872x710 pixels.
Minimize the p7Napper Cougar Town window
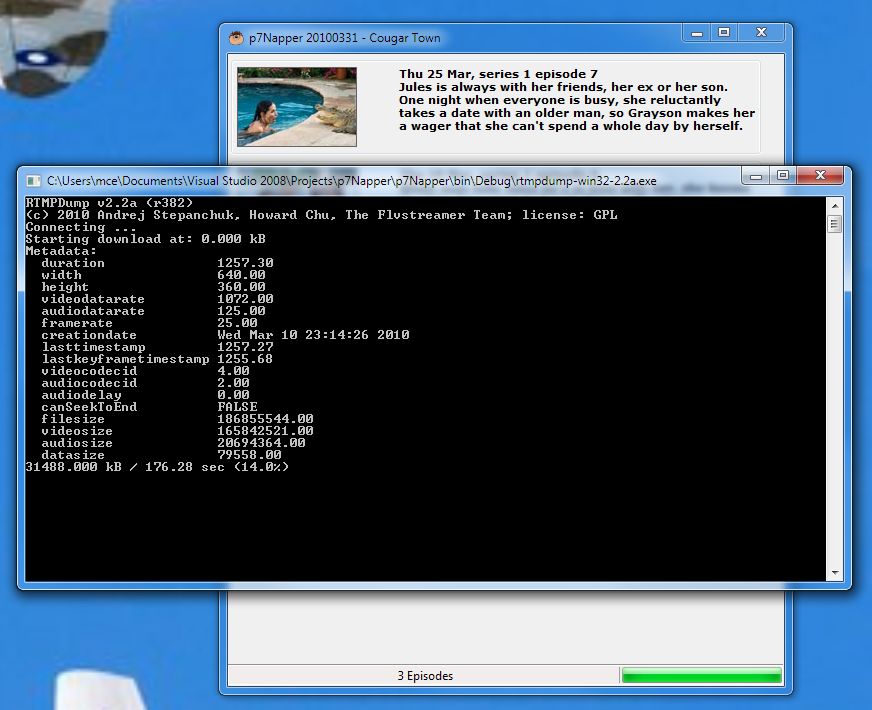coord(696,33)
